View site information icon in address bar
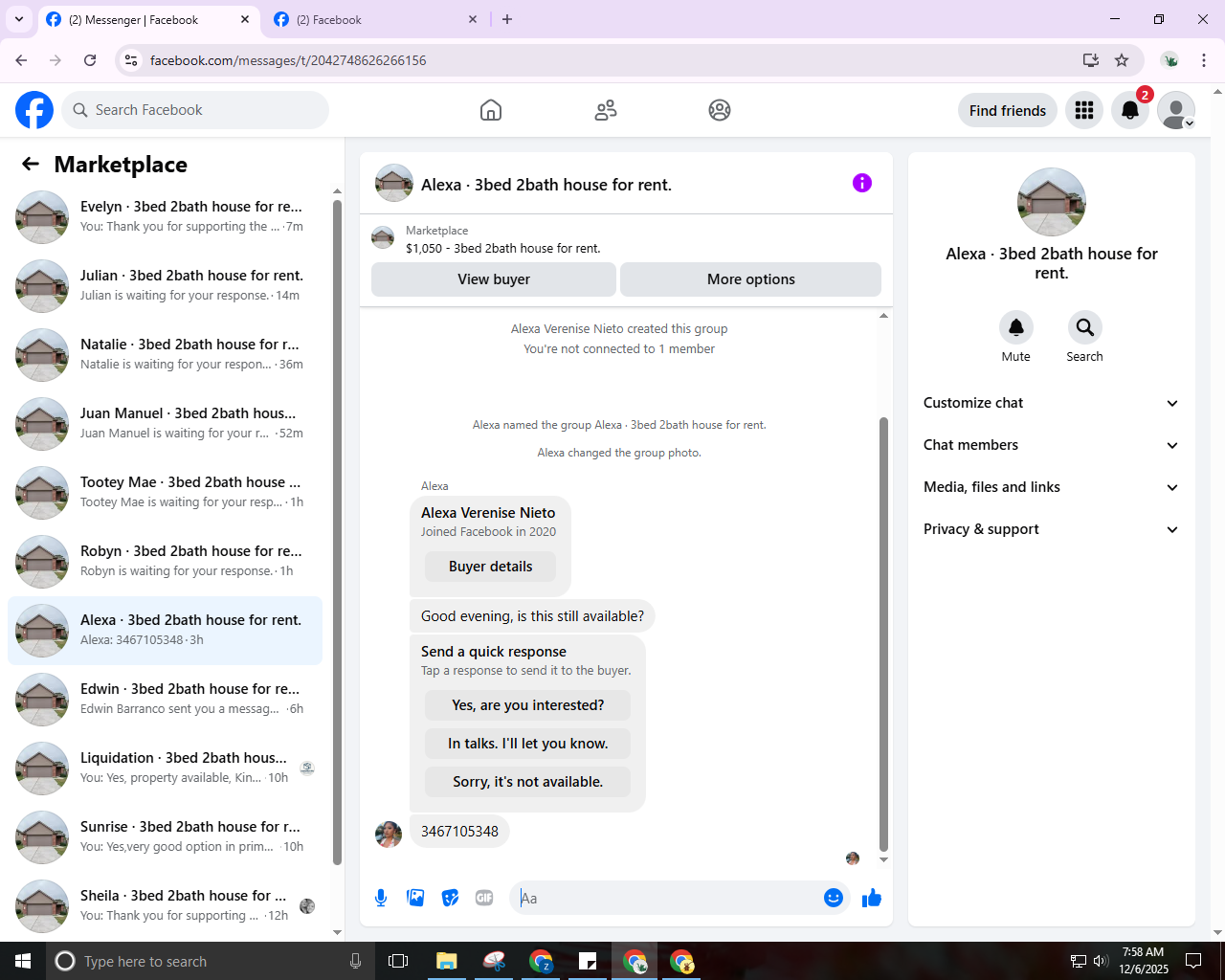The image size is (1225, 980). coord(131,60)
